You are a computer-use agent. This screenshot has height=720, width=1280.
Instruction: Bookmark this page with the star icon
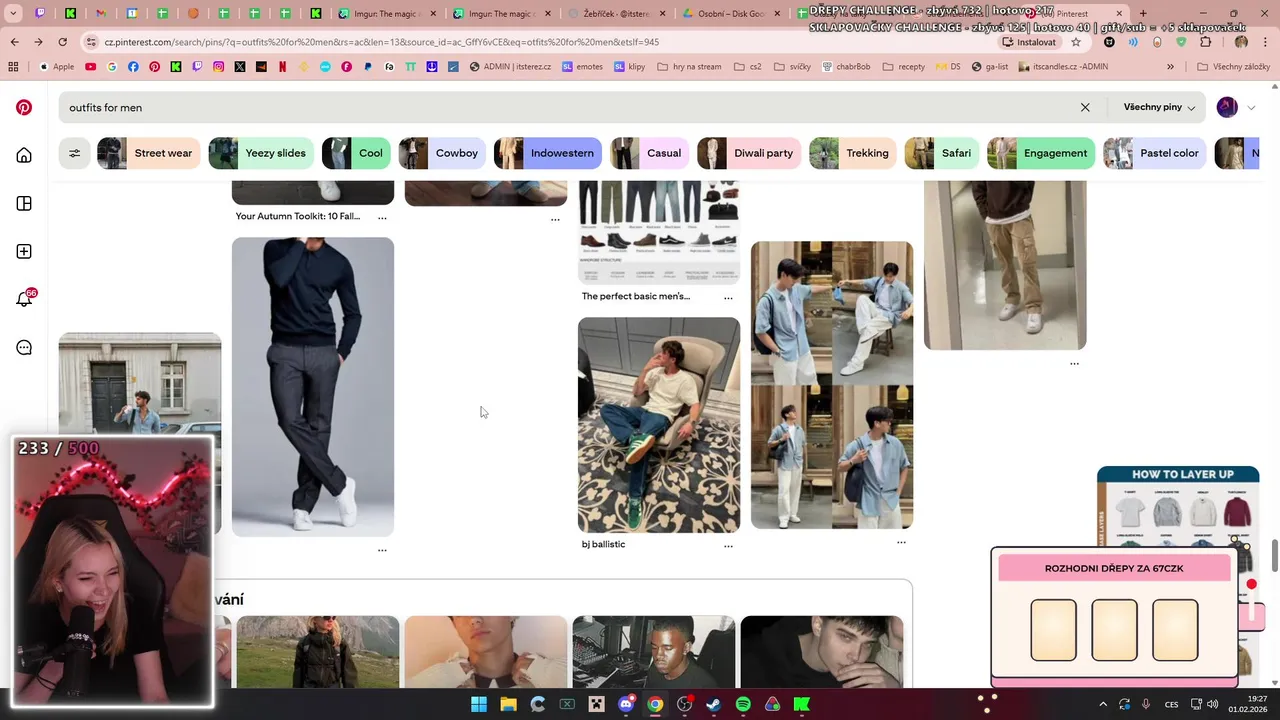(1076, 42)
